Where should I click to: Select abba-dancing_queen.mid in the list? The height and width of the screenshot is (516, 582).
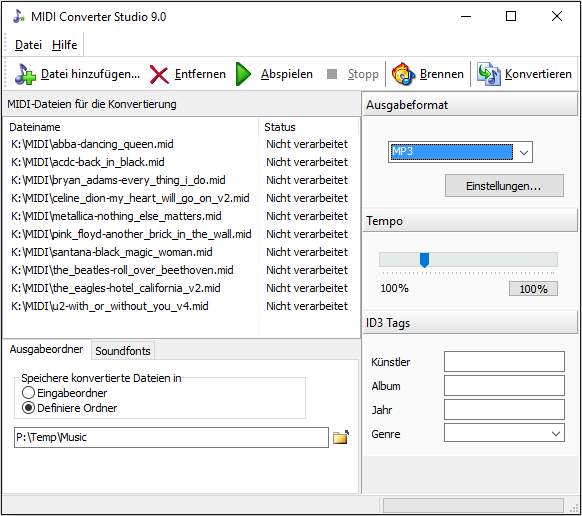[x=92, y=144]
